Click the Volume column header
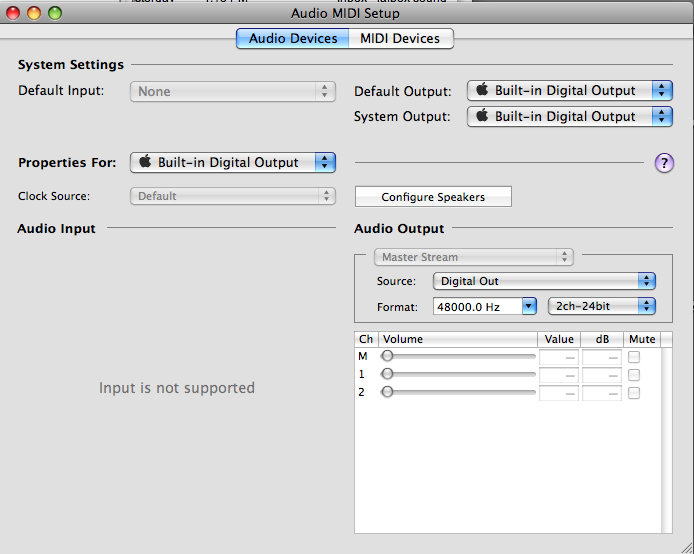Screen dimensions: 694x554 [458, 339]
